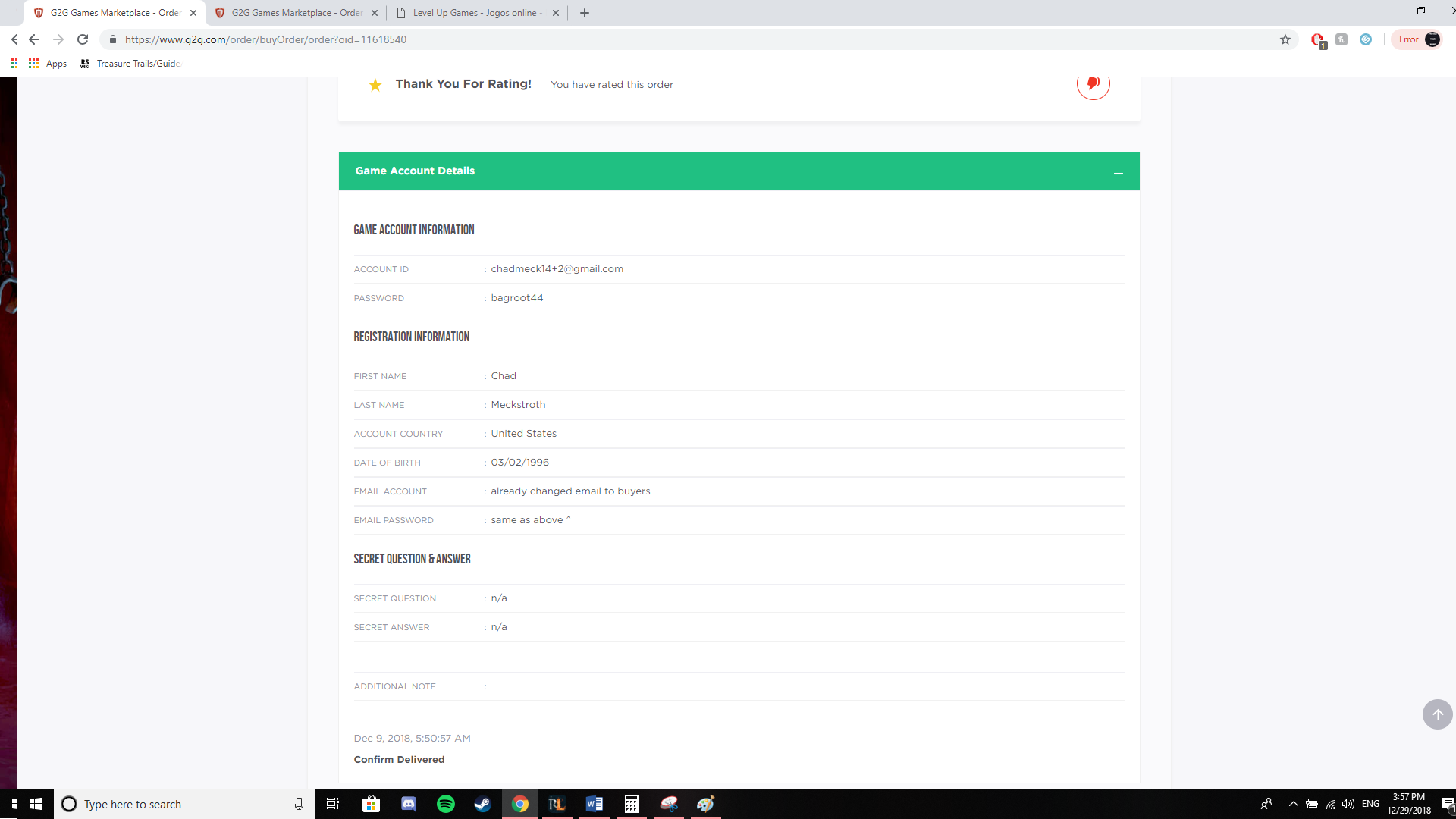Screen dimensions: 1456x819
Task: Click the Dec 9, 2018 timestamp
Action: 413,739
